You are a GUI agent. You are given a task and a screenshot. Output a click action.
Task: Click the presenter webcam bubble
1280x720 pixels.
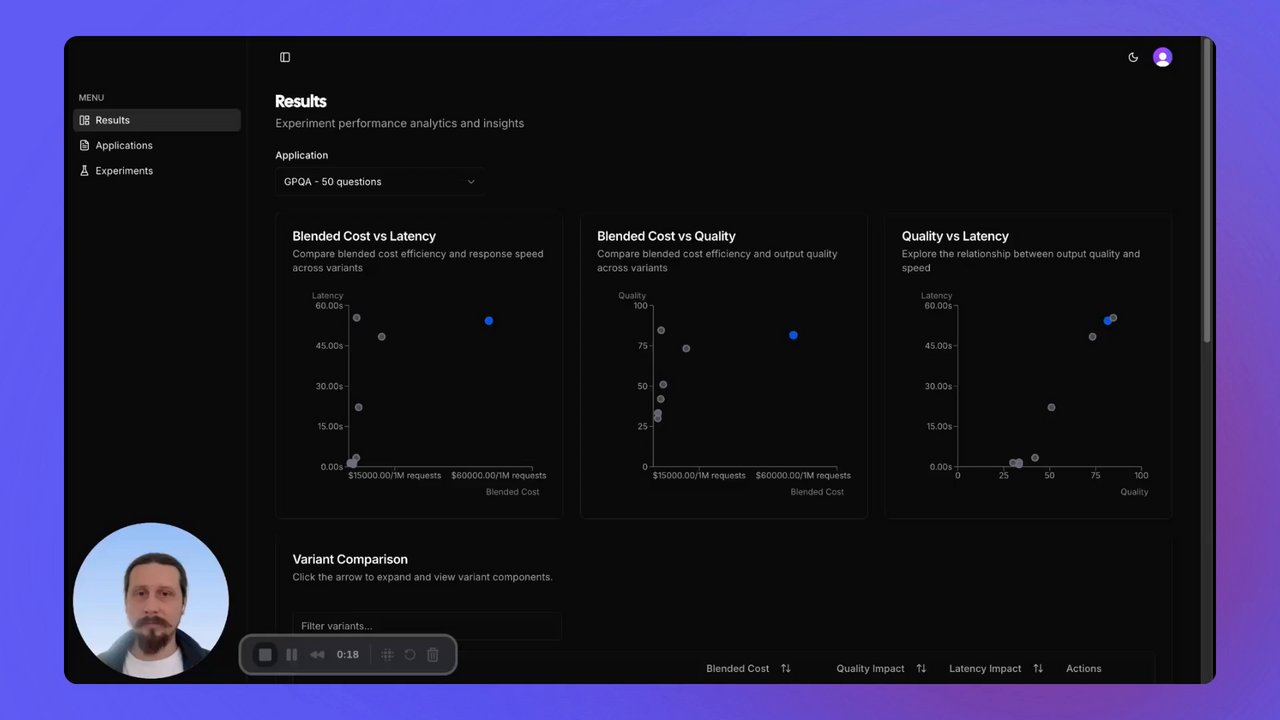coord(151,600)
